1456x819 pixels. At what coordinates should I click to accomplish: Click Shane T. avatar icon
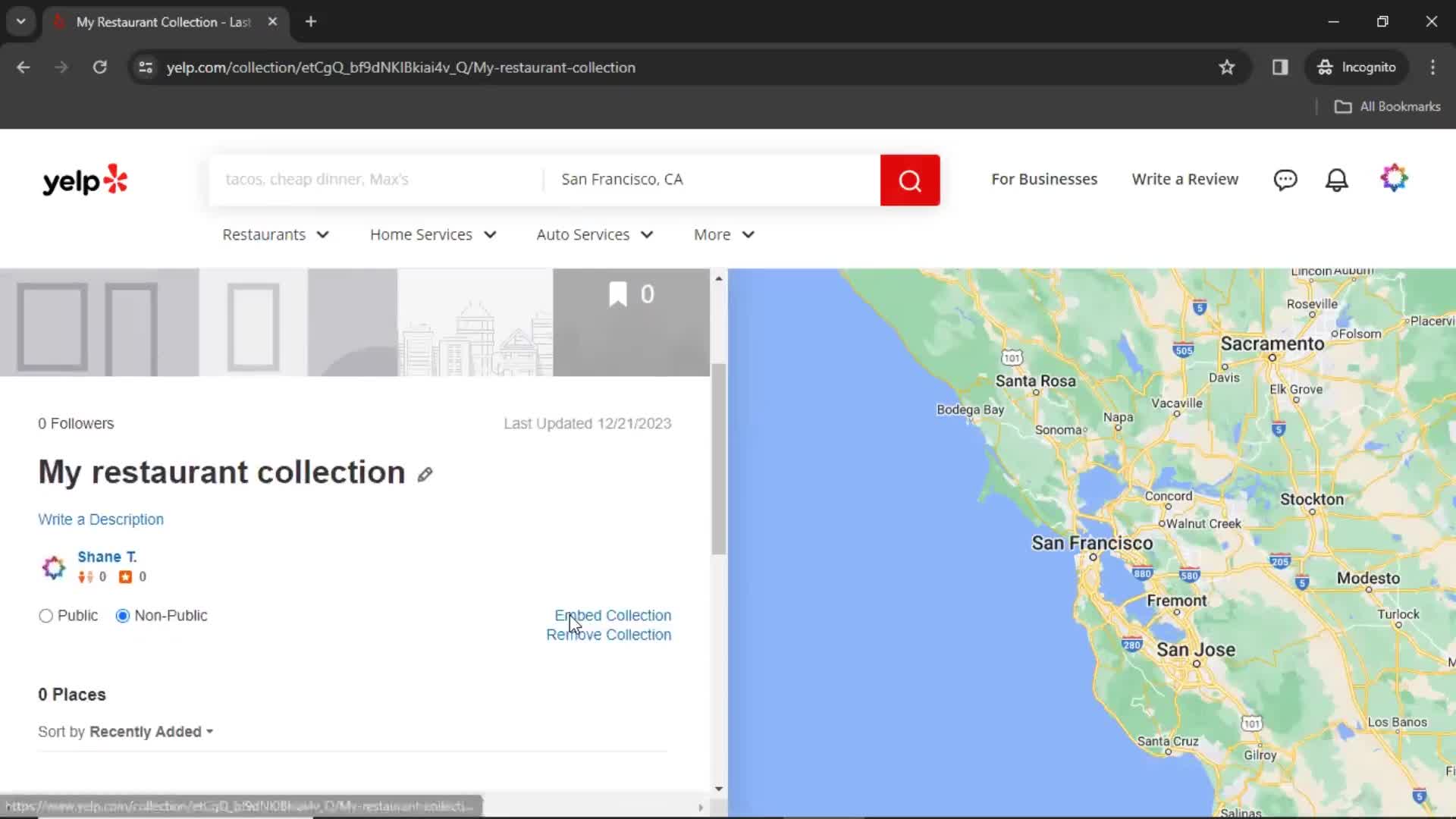(x=53, y=566)
